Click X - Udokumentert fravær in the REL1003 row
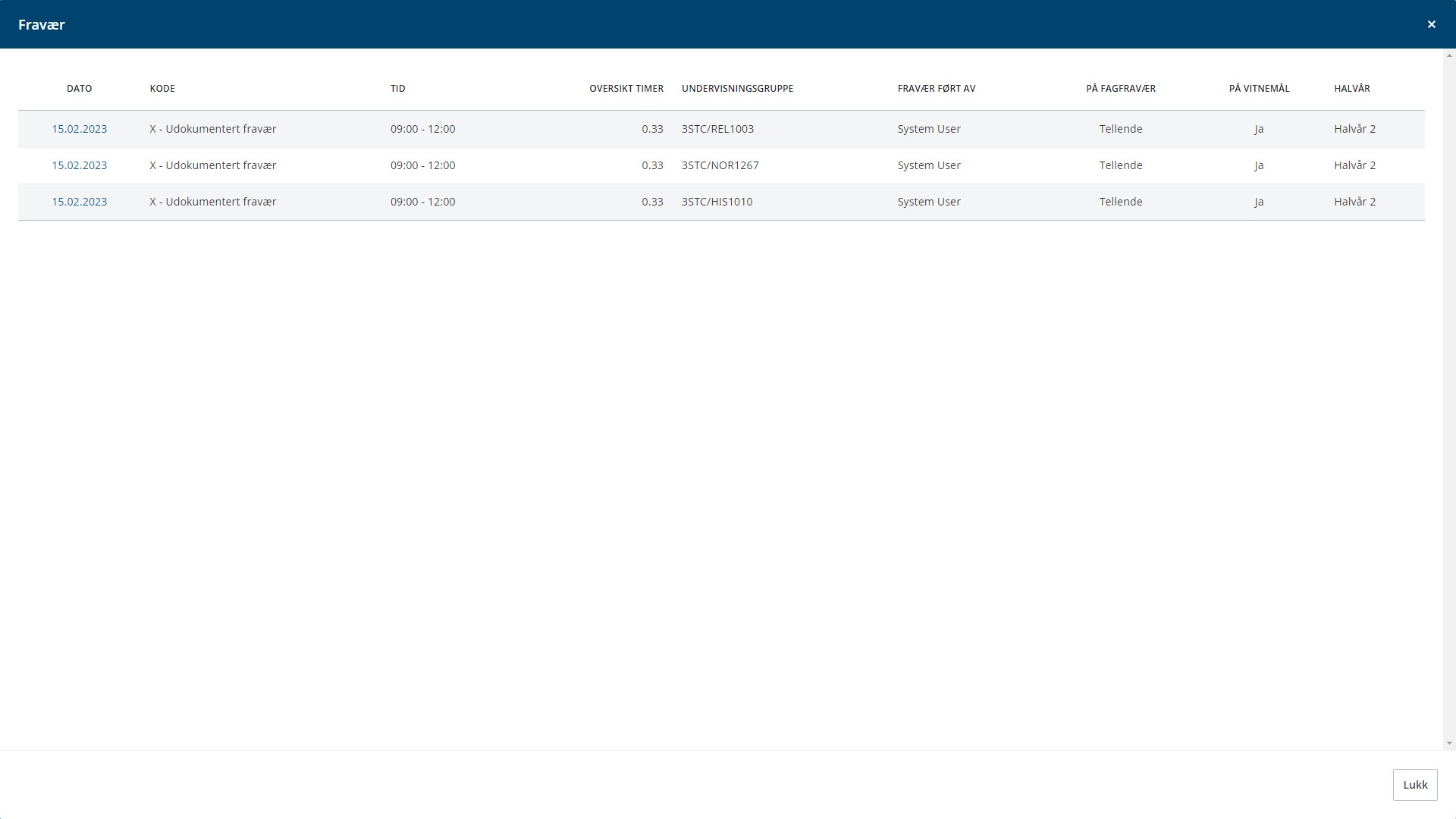This screenshot has height=819, width=1456. 213,129
